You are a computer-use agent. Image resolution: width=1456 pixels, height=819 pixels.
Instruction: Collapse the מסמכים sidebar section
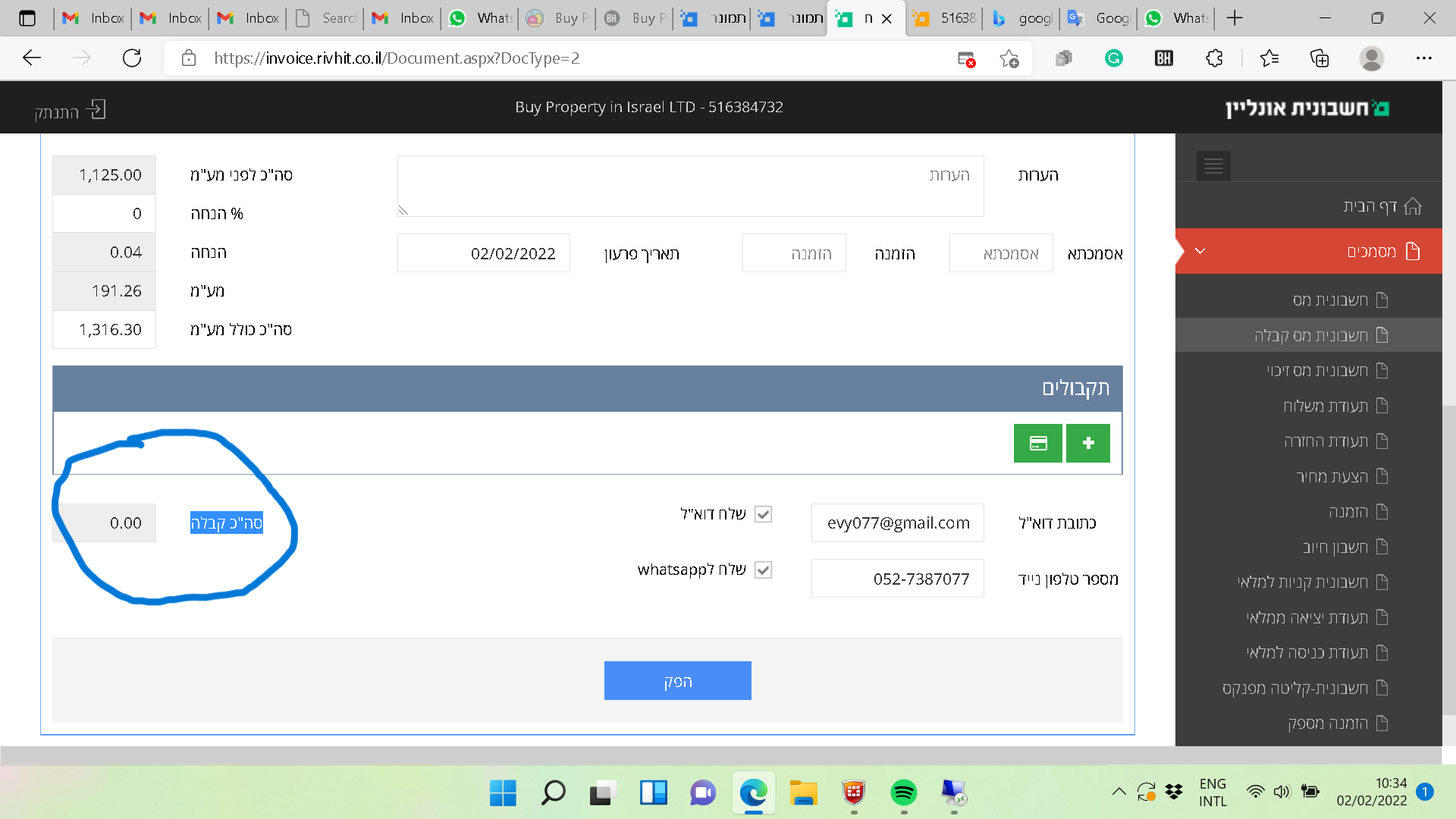pyautogui.click(x=1200, y=251)
